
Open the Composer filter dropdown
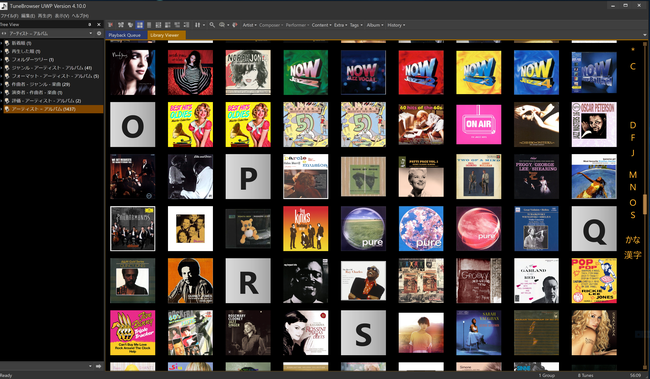tap(271, 25)
